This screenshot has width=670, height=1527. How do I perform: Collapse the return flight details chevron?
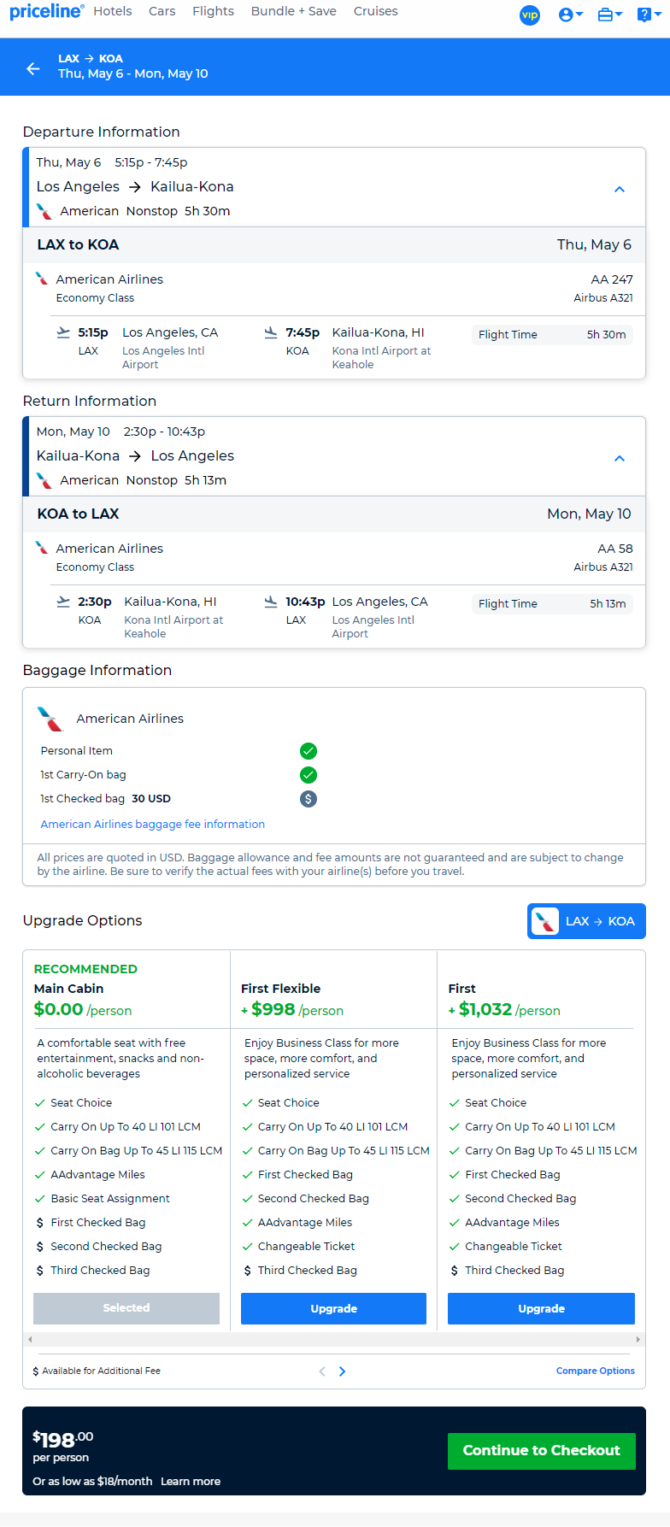619,458
